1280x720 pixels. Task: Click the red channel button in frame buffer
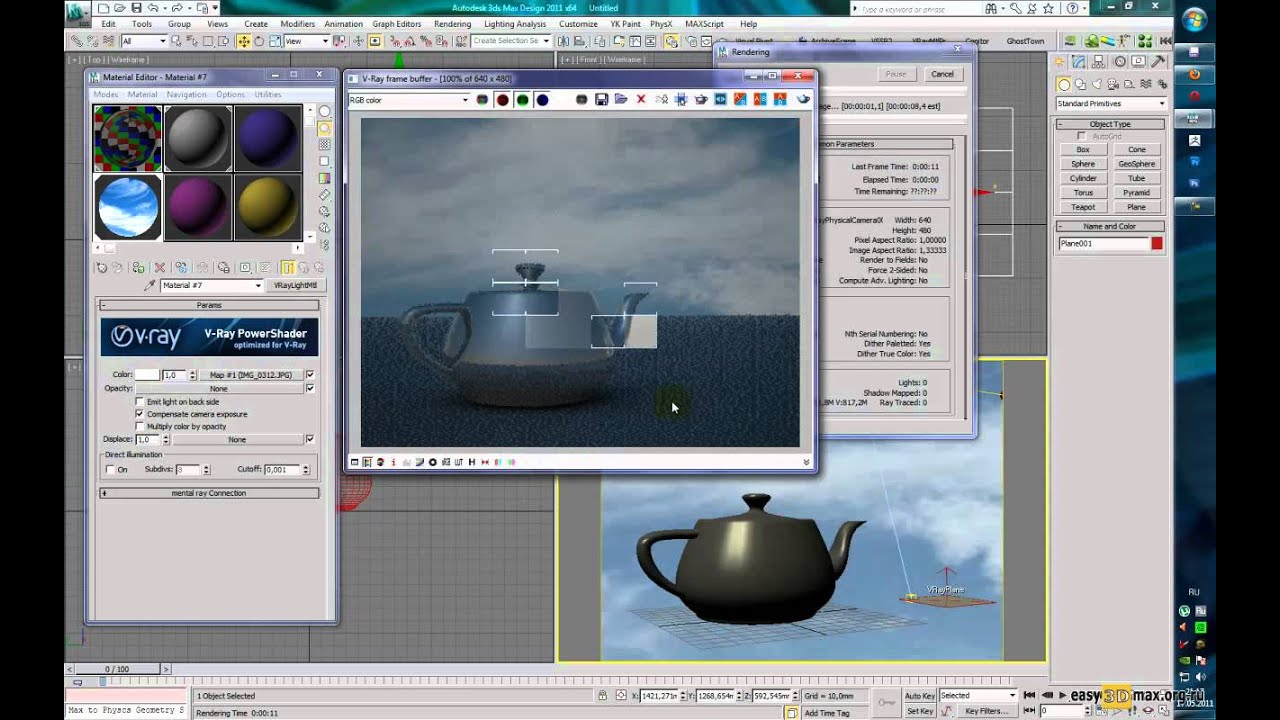[502, 100]
